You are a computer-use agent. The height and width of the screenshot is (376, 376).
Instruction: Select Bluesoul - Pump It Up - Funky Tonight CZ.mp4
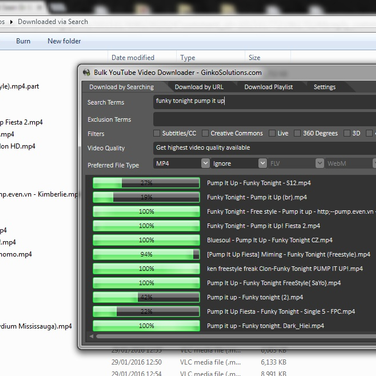click(x=269, y=240)
